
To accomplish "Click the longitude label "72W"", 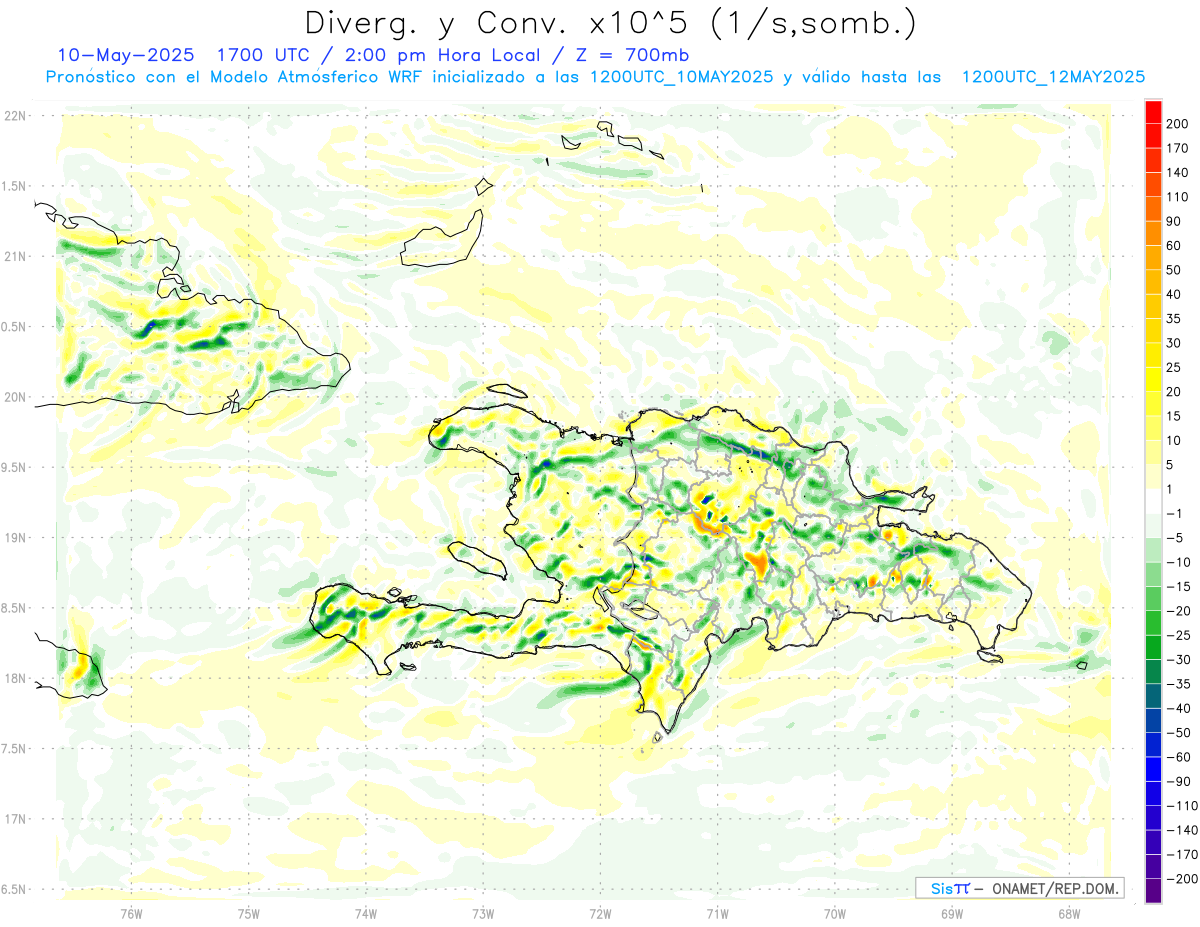I will [x=600, y=914].
